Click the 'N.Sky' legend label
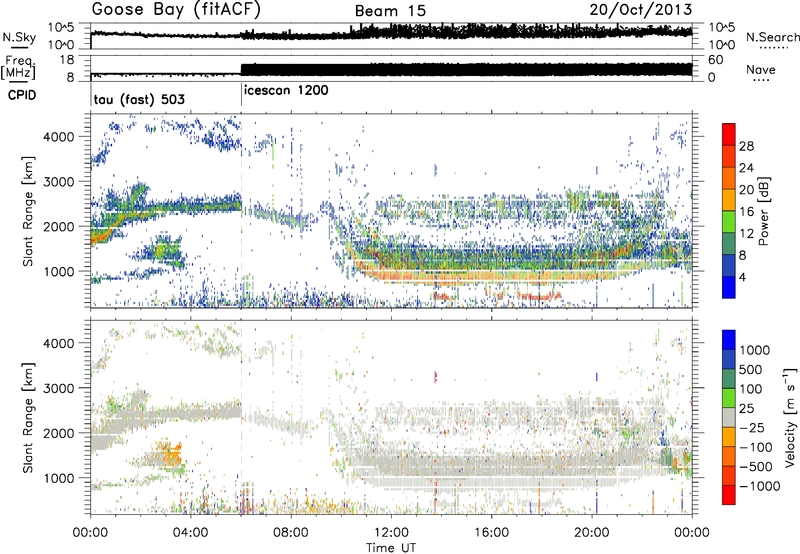 pos(19,37)
